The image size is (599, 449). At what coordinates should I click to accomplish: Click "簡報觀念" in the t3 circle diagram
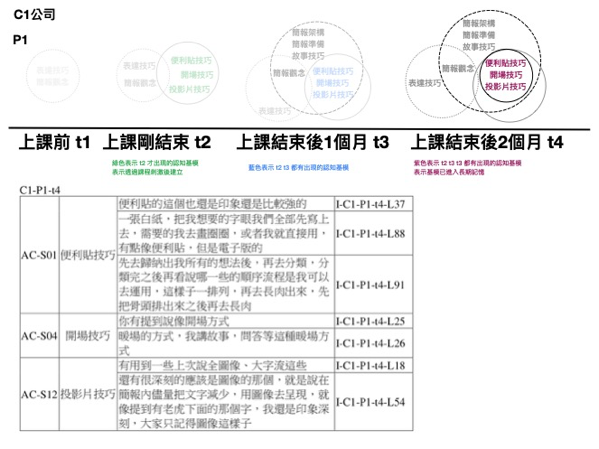click(289, 73)
